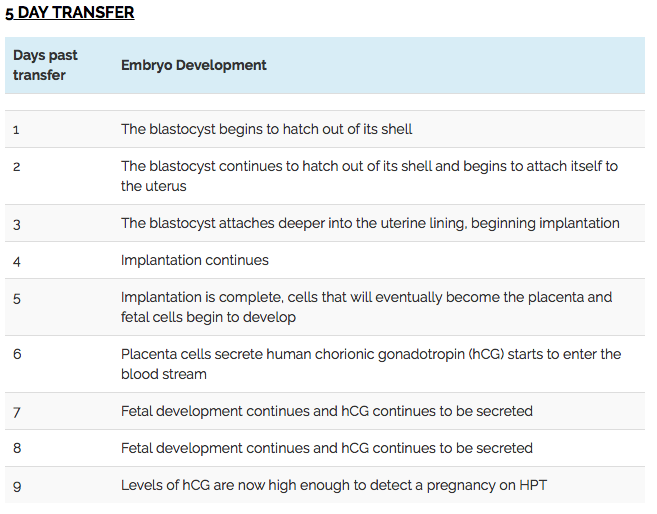Select day 4 number cell

(x=16, y=262)
